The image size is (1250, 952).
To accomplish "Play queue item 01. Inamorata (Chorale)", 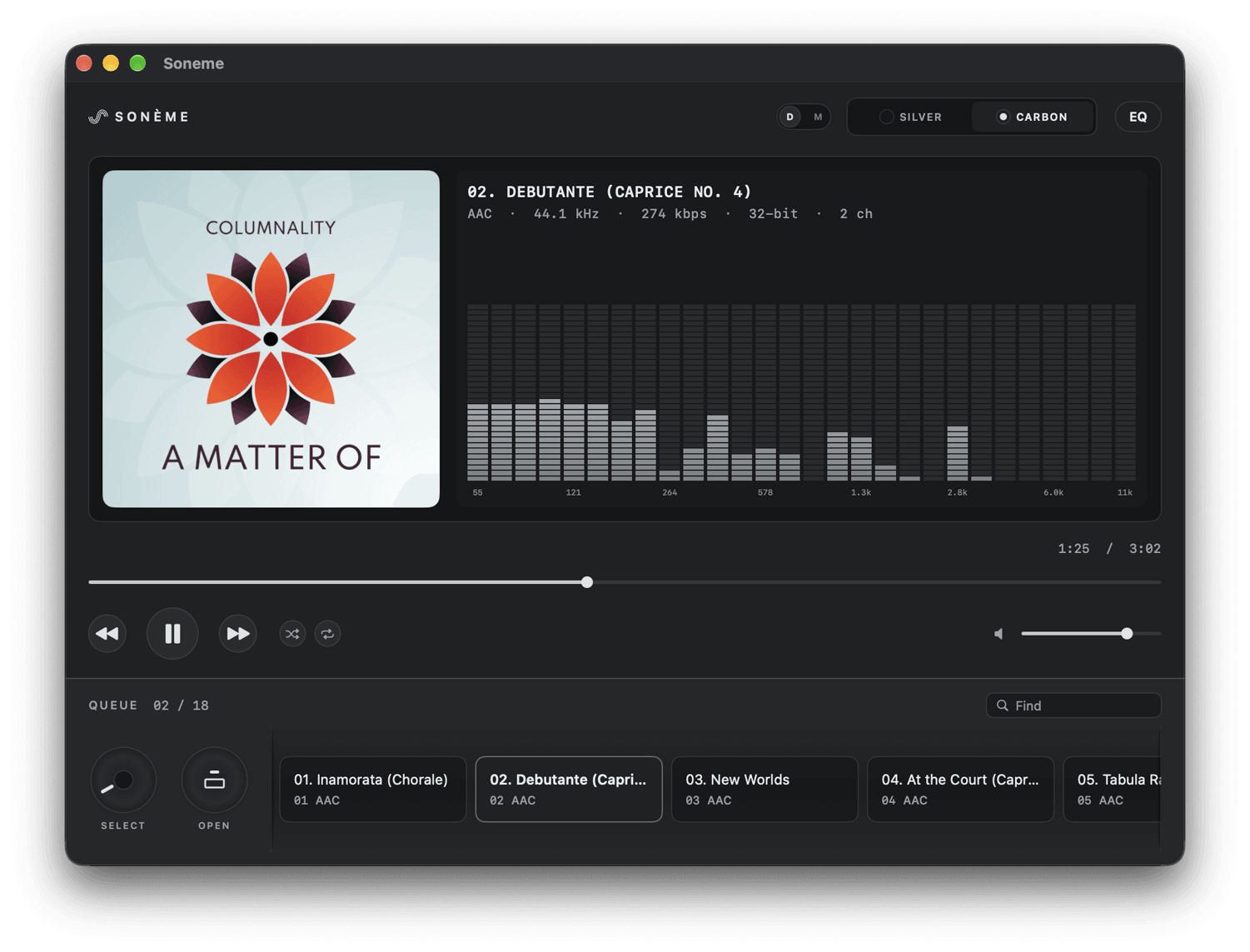I will pos(373,789).
